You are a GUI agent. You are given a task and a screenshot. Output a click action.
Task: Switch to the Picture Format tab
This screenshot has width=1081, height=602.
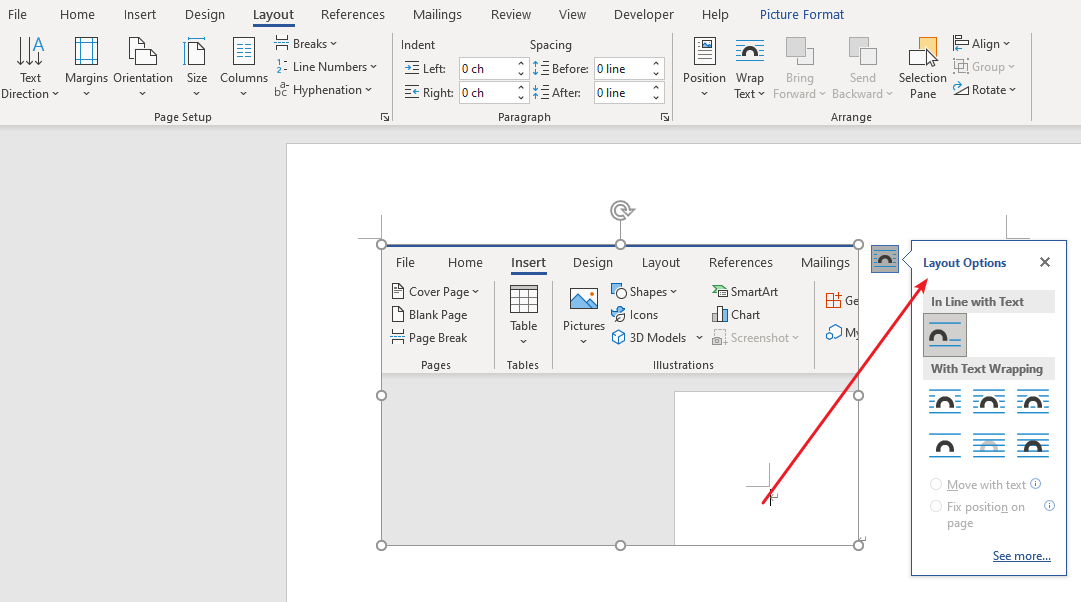coord(802,14)
